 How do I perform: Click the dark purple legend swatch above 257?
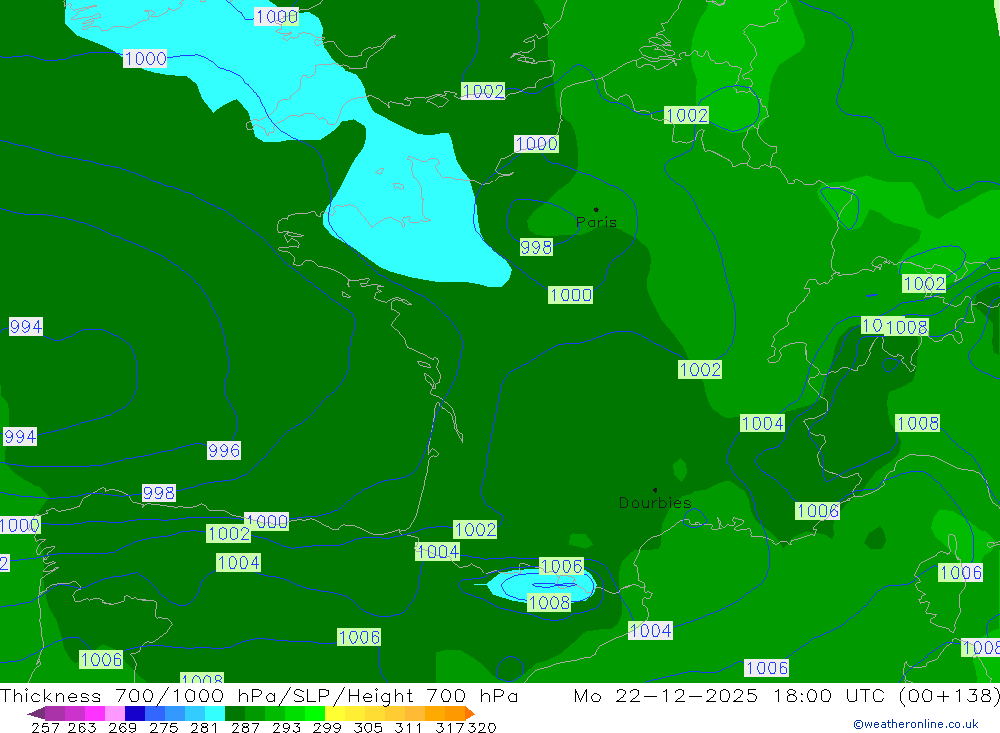coord(54,713)
